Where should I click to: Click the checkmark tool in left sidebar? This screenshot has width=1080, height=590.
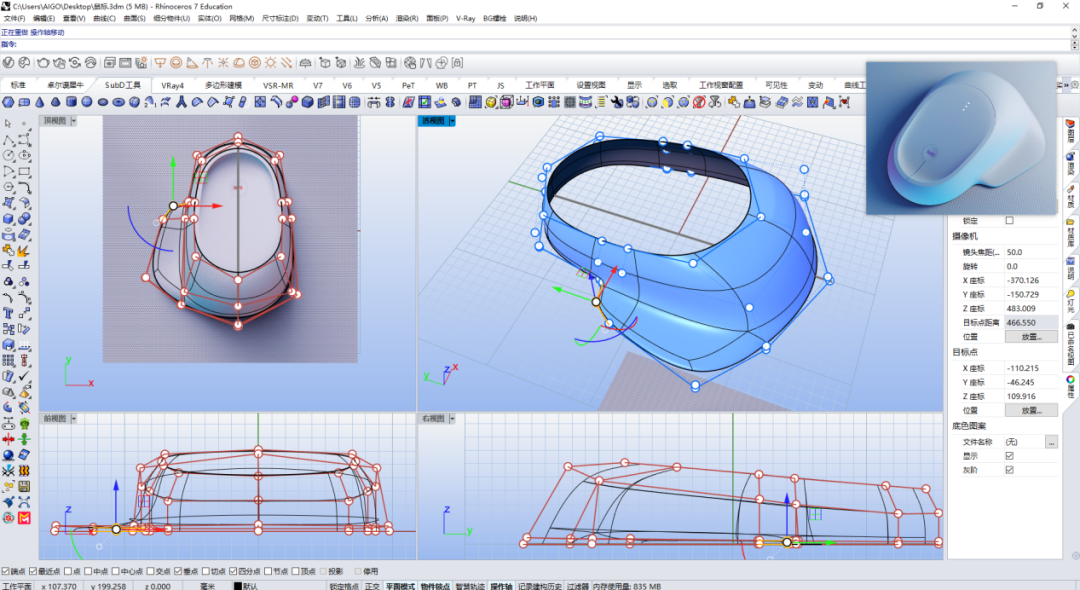[x=24, y=376]
